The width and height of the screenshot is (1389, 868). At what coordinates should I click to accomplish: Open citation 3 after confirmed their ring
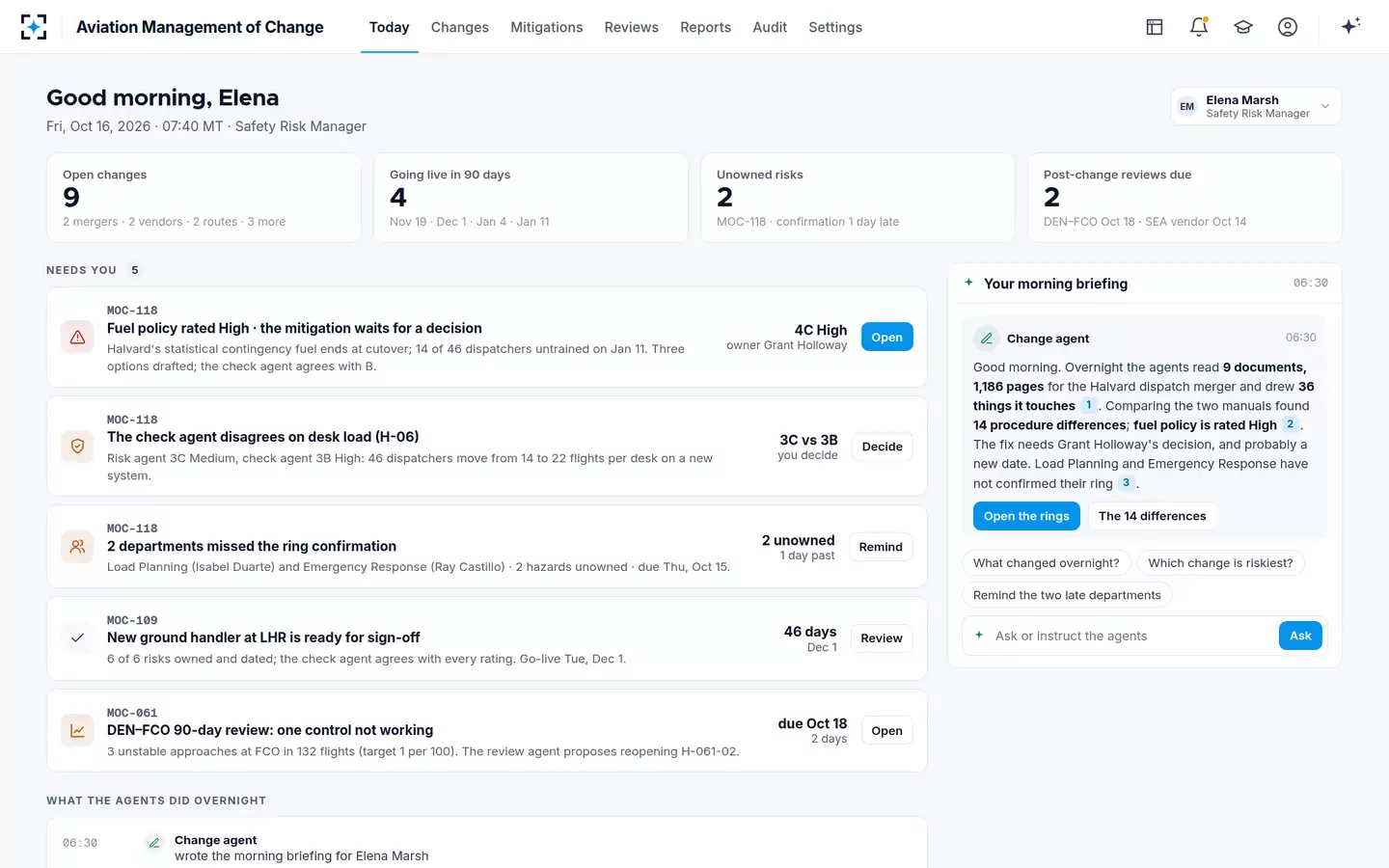point(1126,483)
